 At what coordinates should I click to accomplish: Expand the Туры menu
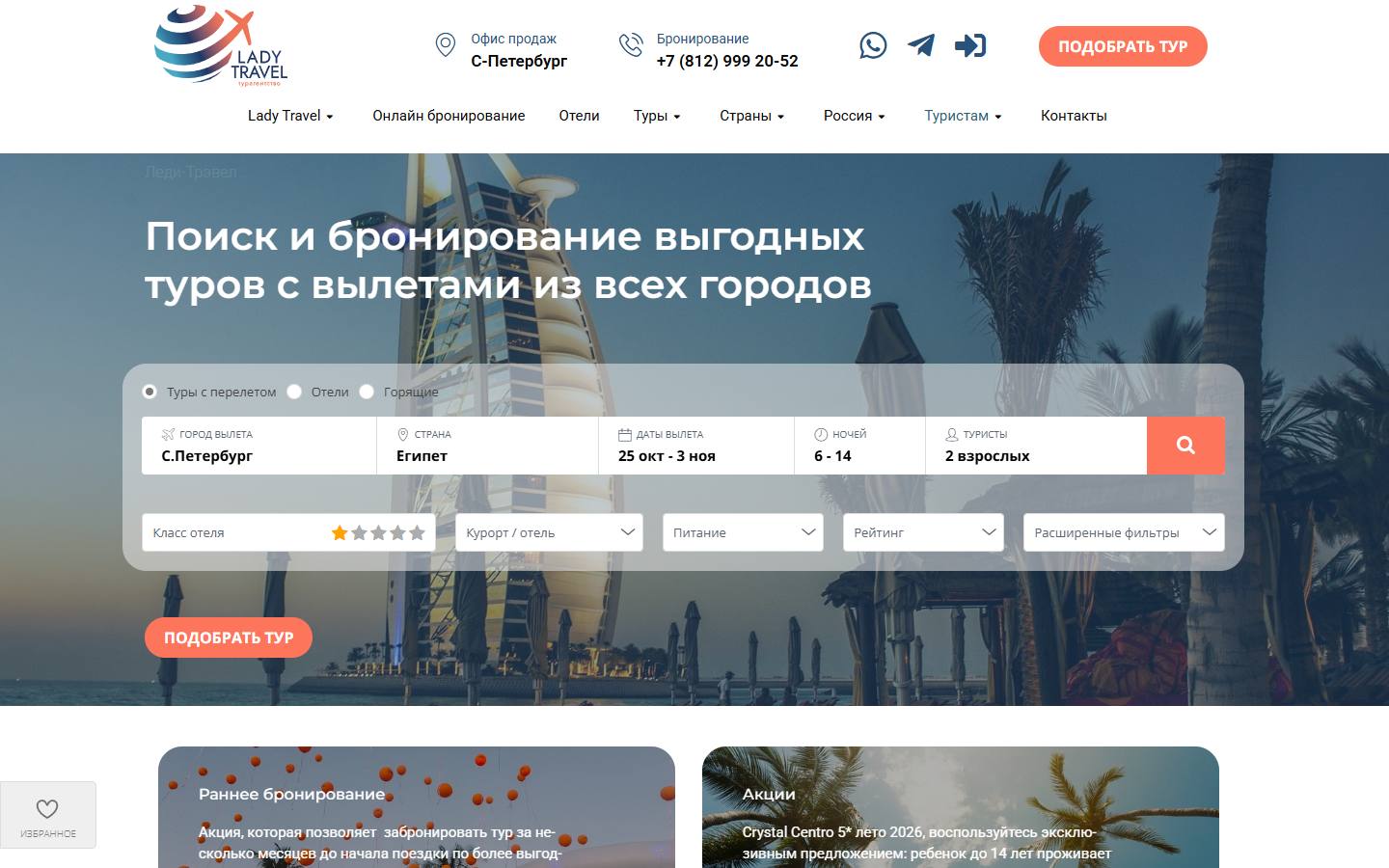pos(657,116)
